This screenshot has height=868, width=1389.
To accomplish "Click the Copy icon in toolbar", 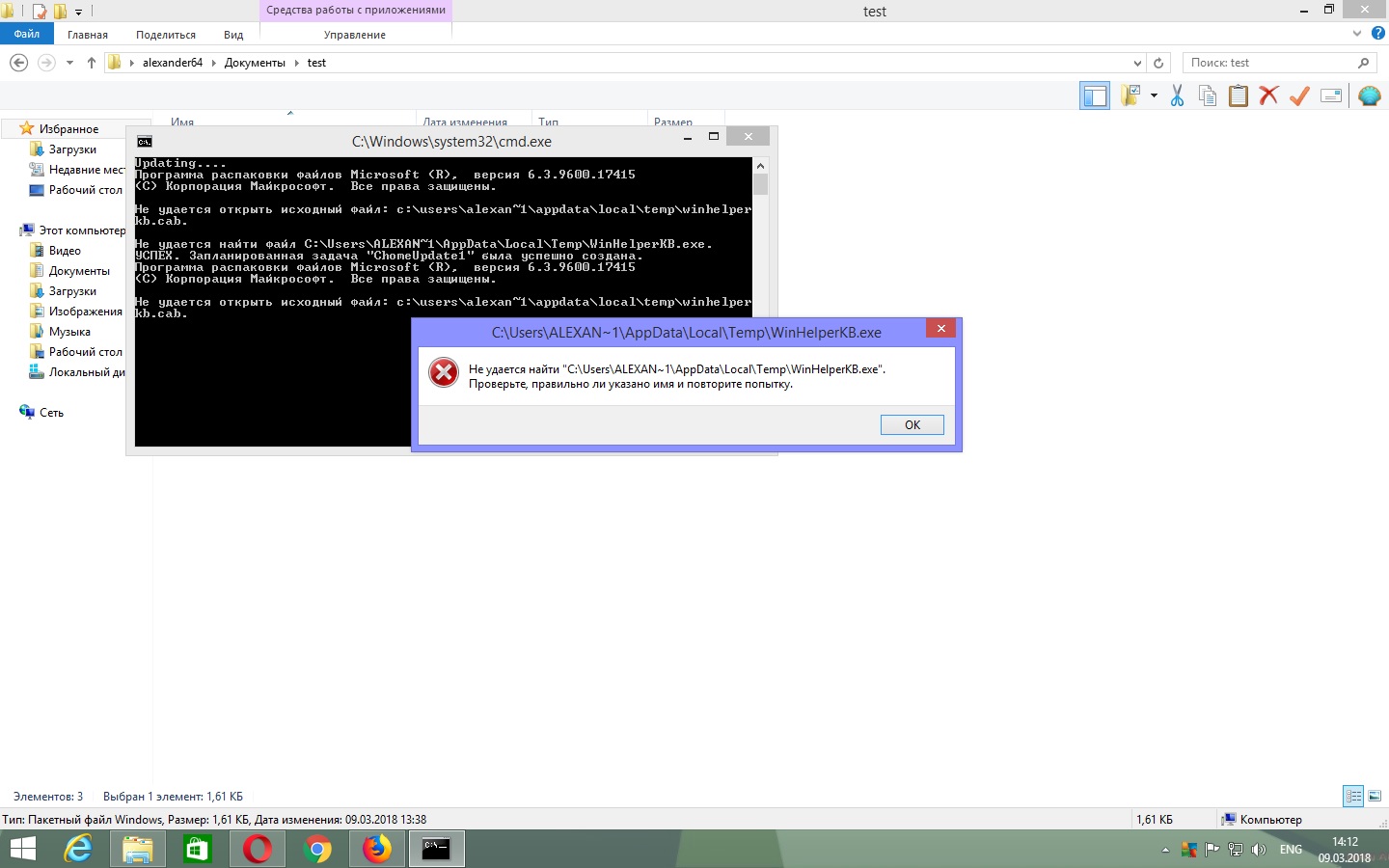I will click(1207, 95).
